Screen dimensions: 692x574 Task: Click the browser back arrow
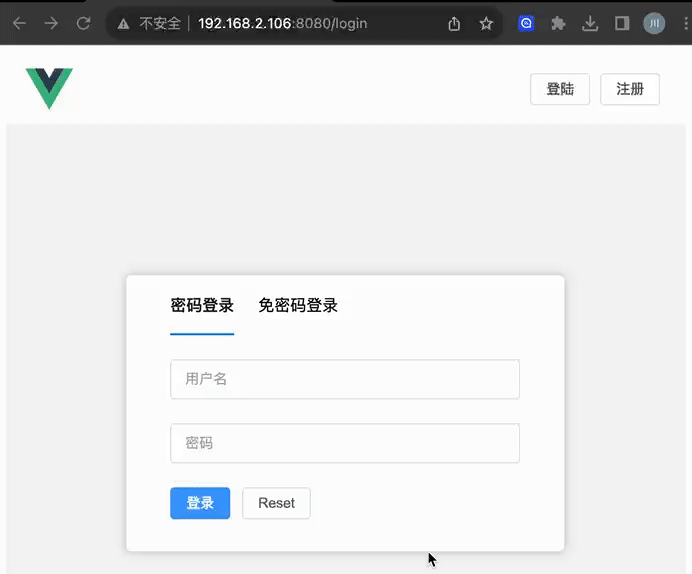19,23
